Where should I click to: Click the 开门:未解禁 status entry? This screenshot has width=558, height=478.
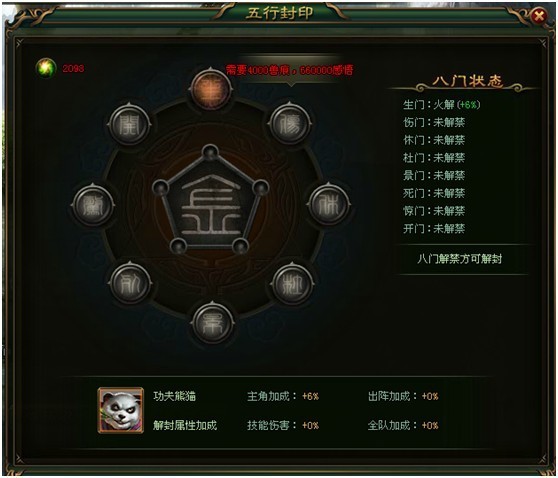pos(434,229)
